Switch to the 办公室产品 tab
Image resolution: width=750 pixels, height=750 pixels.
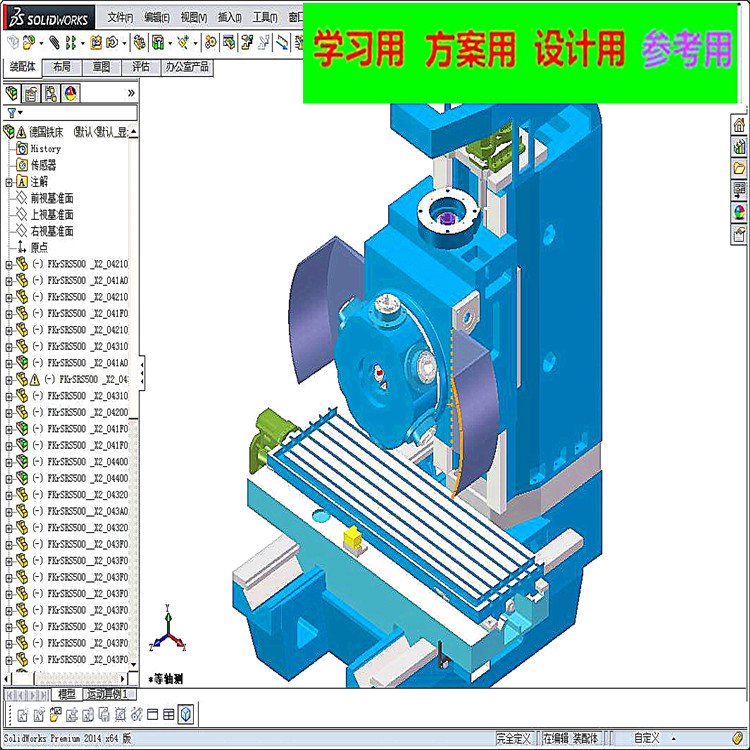[x=188, y=67]
